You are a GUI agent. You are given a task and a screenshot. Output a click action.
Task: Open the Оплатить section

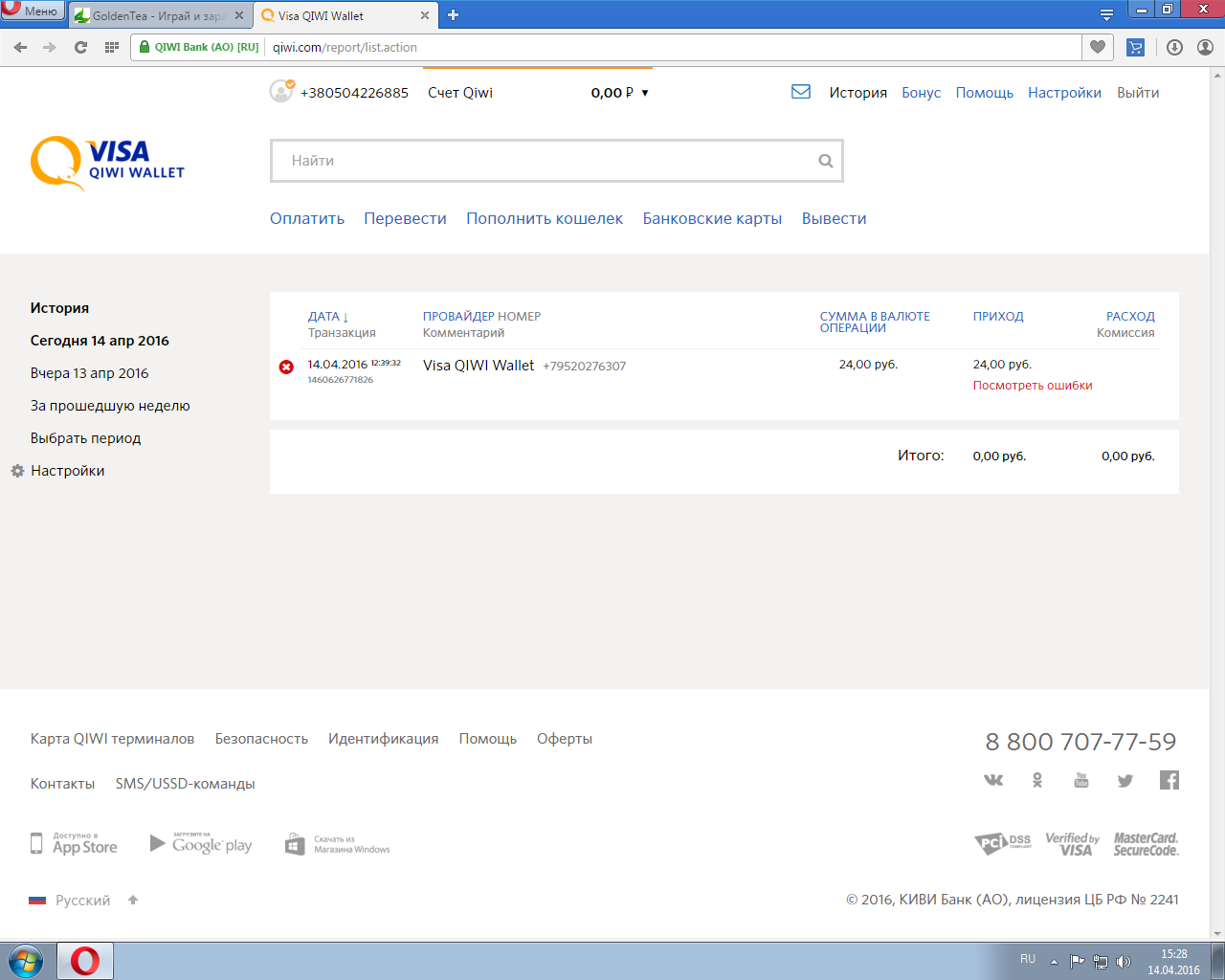pyautogui.click(x=307, y=218)
